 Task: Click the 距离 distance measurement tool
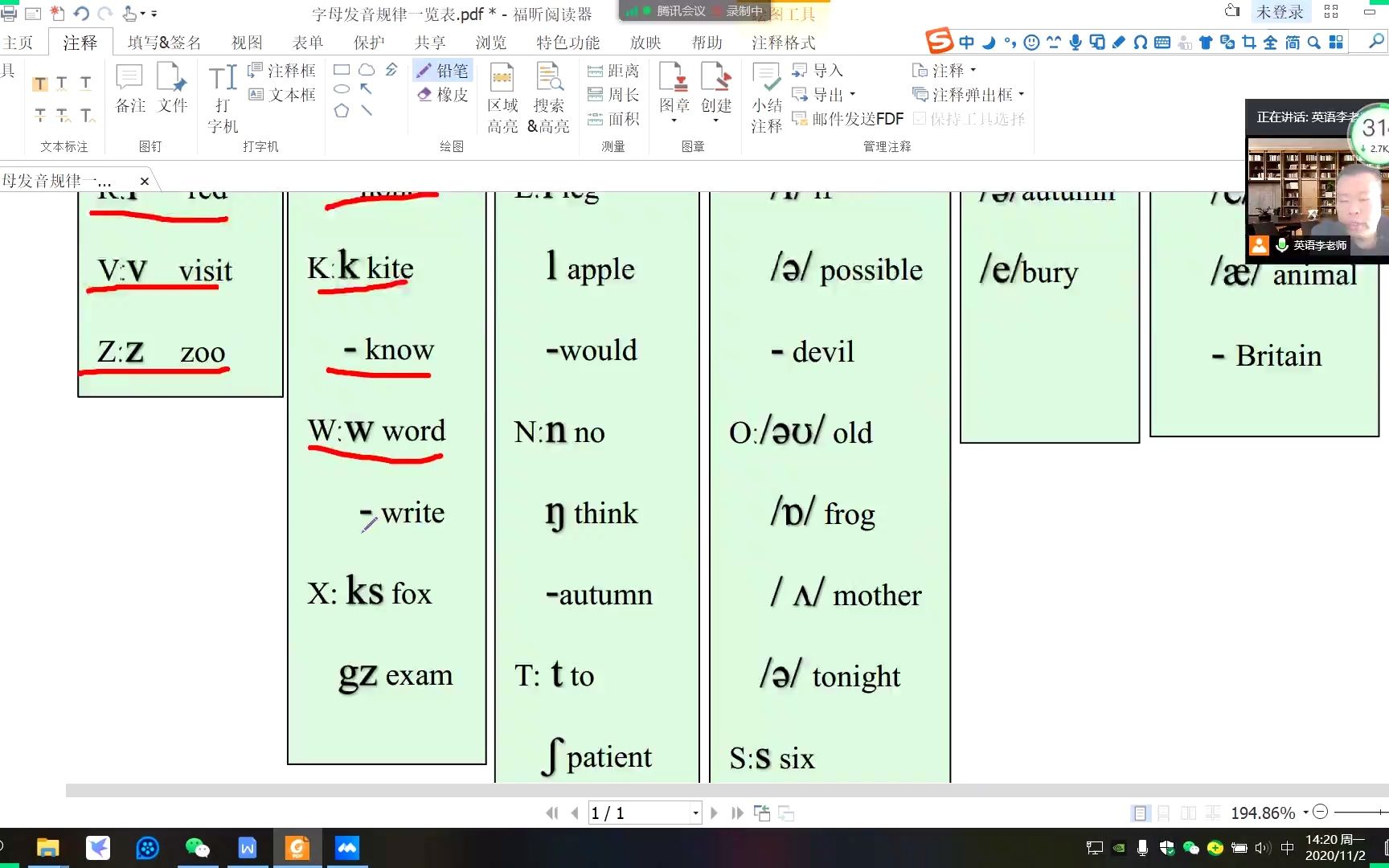click(613, 70)
